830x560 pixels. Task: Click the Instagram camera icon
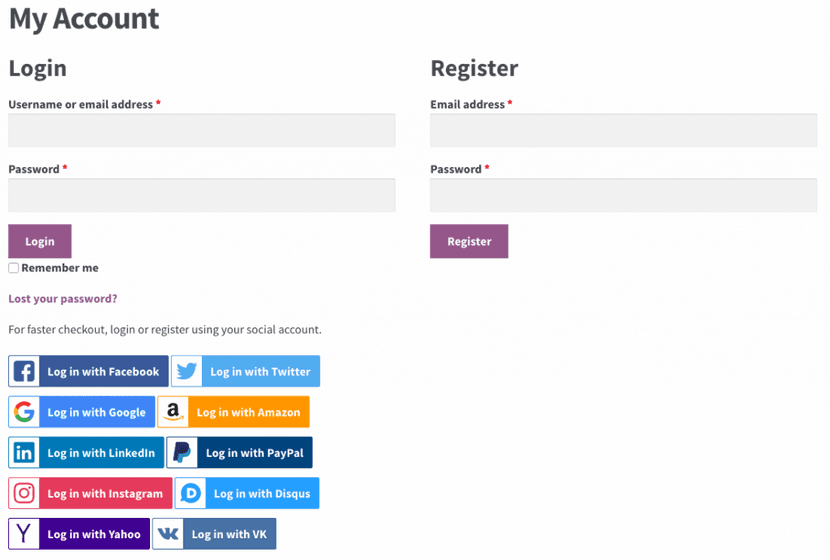click(x=24, y=493)
